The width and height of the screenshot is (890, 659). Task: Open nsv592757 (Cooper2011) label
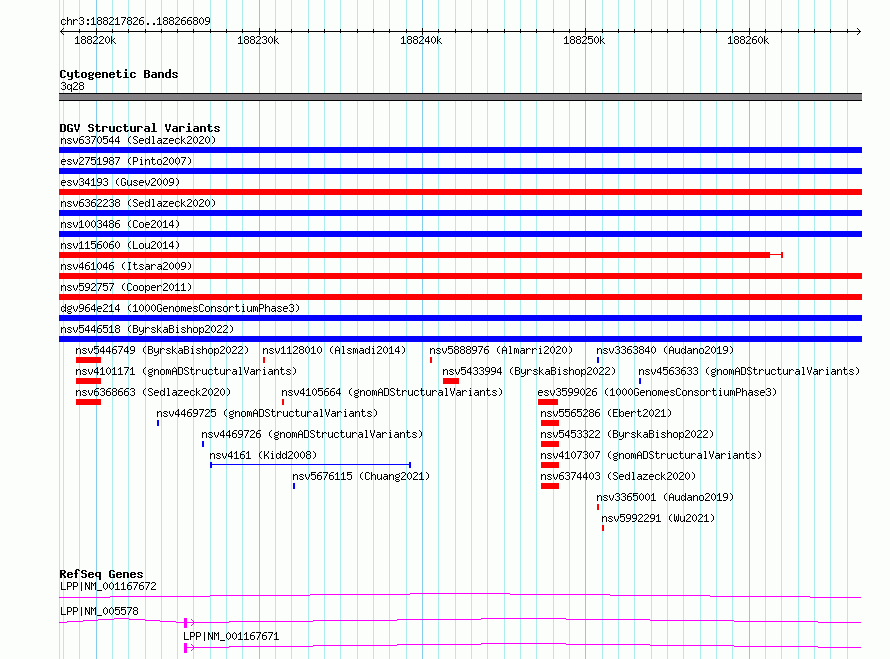pyautogui.click(x=126, y=287)
